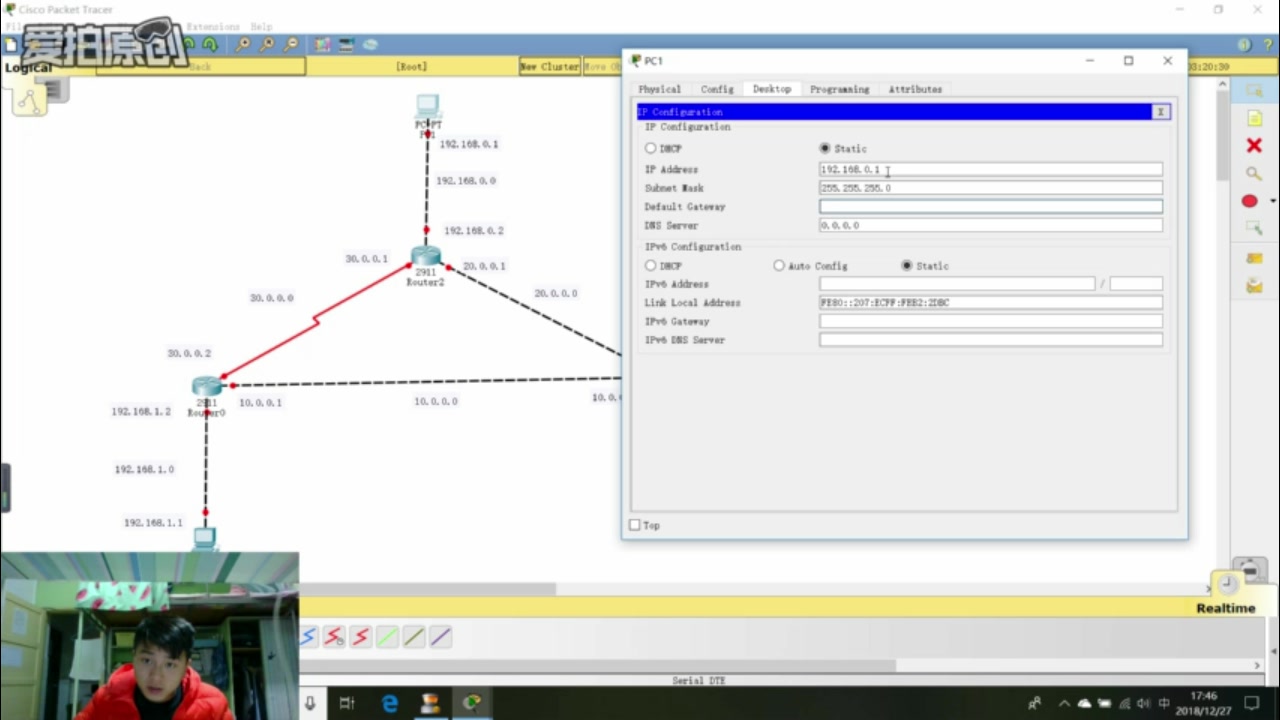Select the IPv6 Static radio button
The image size is (1280, 720).
click(x=907, y=266)
